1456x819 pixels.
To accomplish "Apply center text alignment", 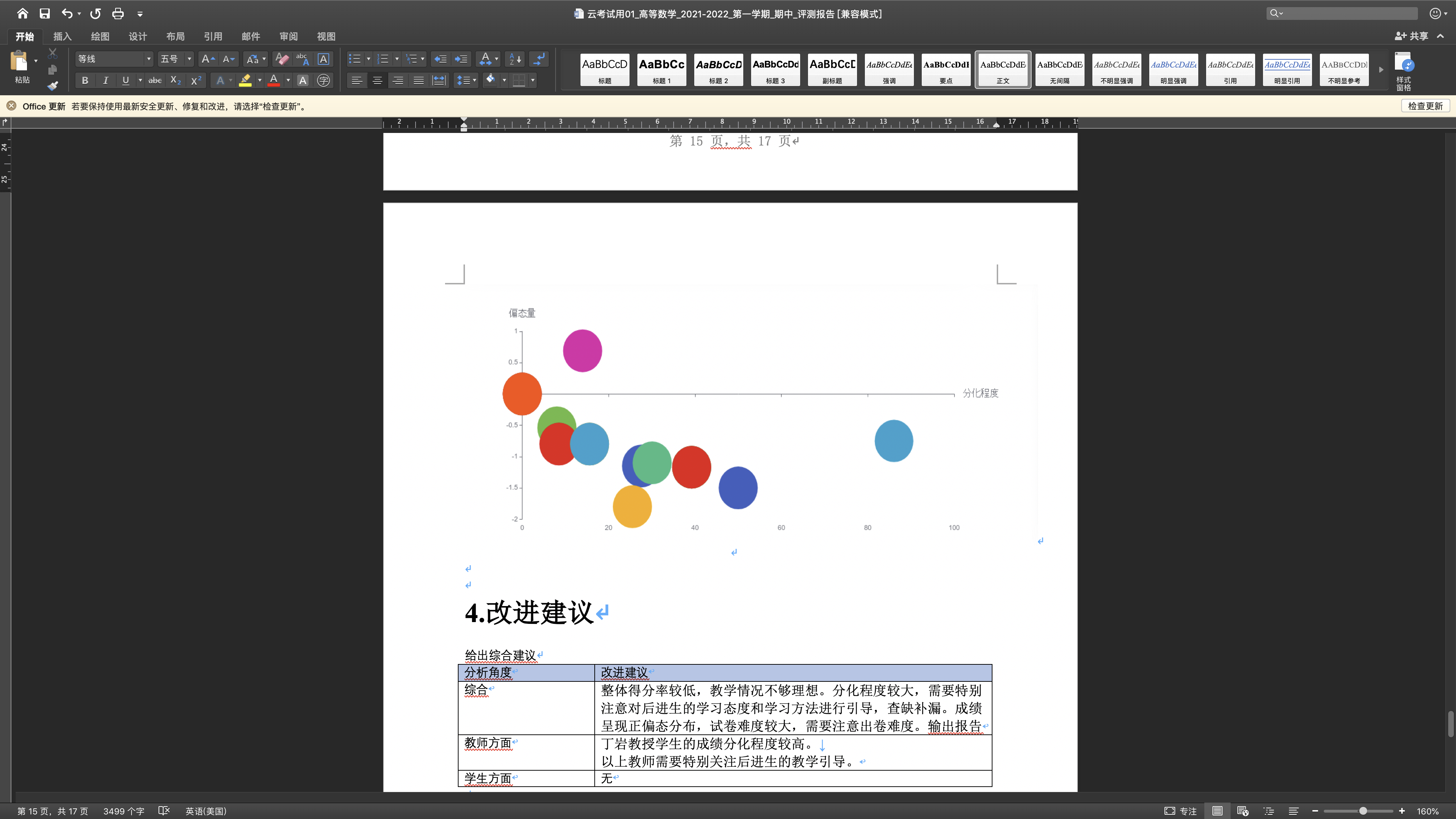I will click(377, 80).
